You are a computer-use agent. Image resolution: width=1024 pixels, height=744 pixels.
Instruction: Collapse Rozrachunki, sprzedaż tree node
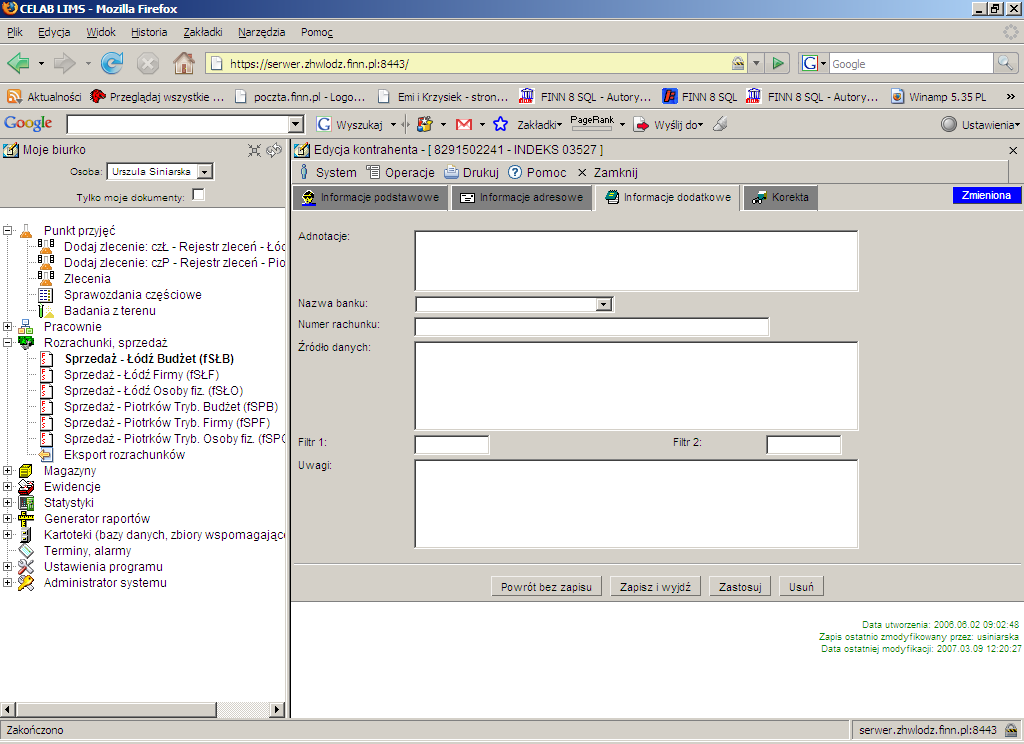pos(7,342)
